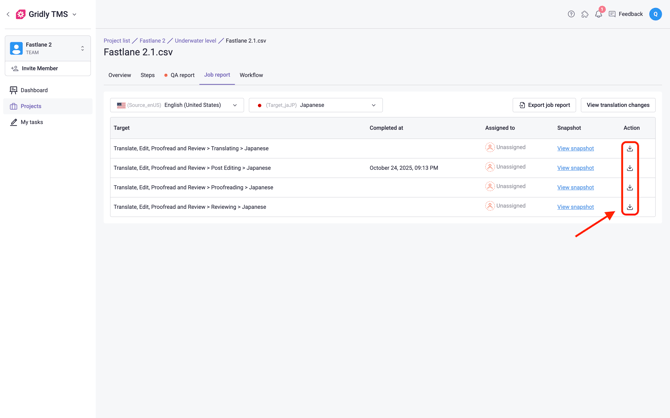Click the Gridly TMS logo
This screenshot has height=418, width=670.
(21, 14)
